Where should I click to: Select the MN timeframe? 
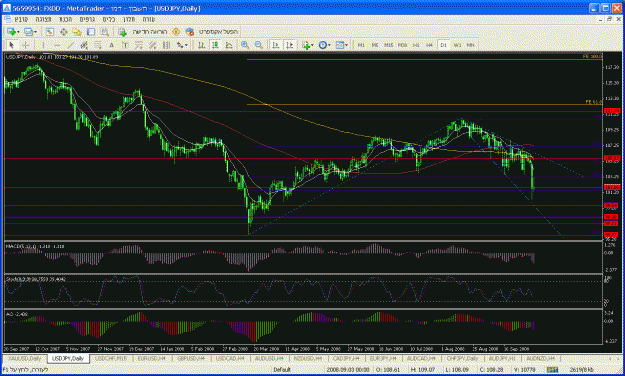pyautogui.click(x=471, y=45)
